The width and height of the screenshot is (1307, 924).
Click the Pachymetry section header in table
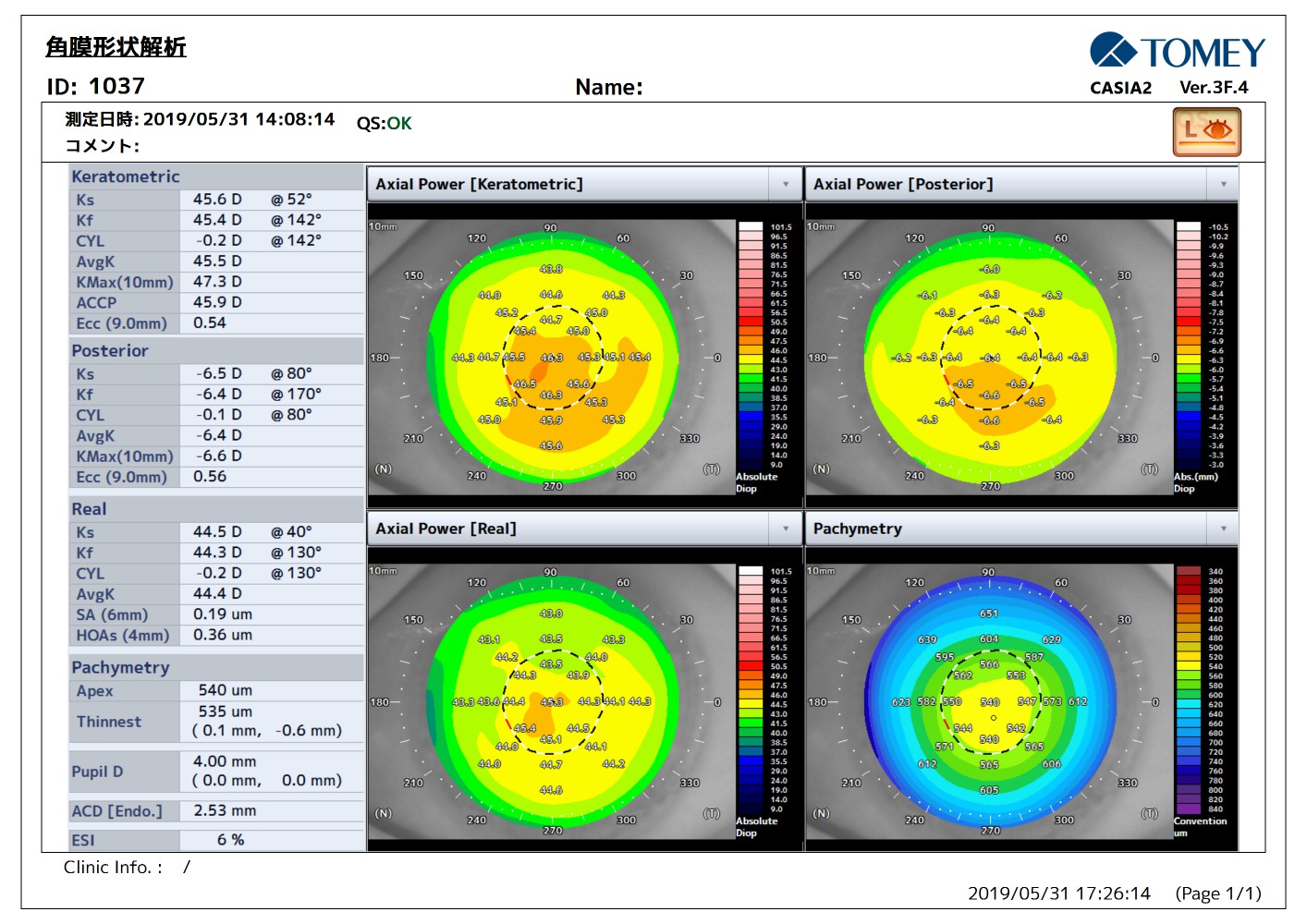[x=217, y=667]
